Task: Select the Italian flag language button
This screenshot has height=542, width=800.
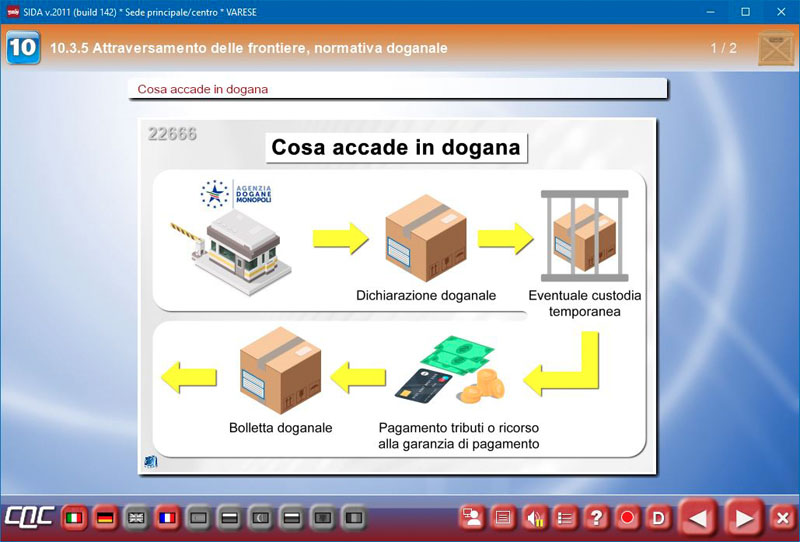Action: pyautogui.click(x=73, y=518)
